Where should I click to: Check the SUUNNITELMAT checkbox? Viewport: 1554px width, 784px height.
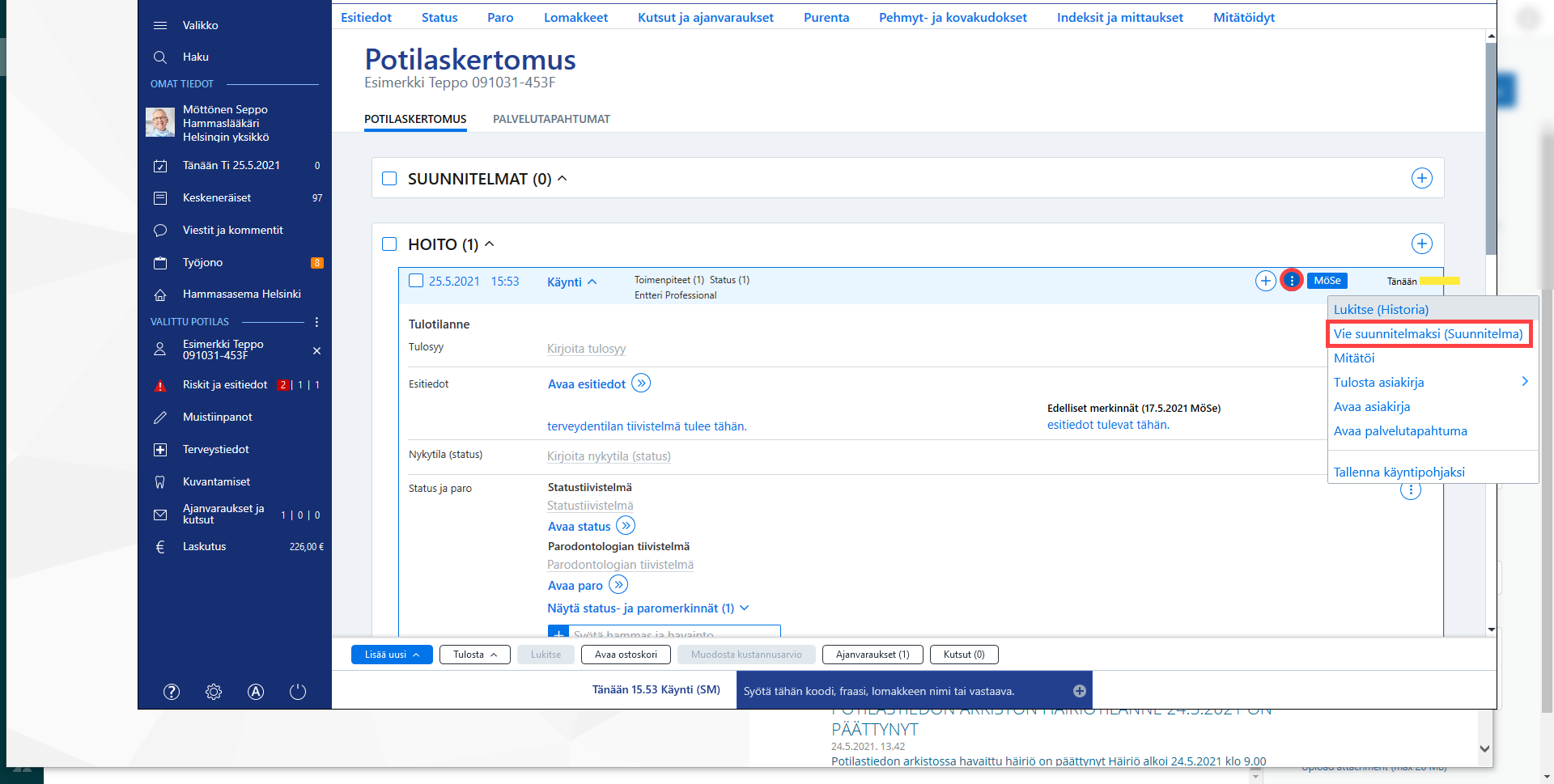pyautogui.click(x=389, y=178)
